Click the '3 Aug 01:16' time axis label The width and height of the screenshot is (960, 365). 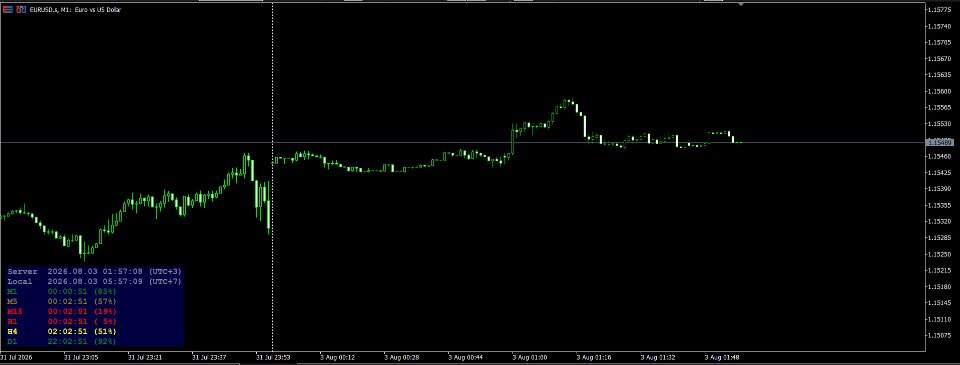(x=594, y=356)
